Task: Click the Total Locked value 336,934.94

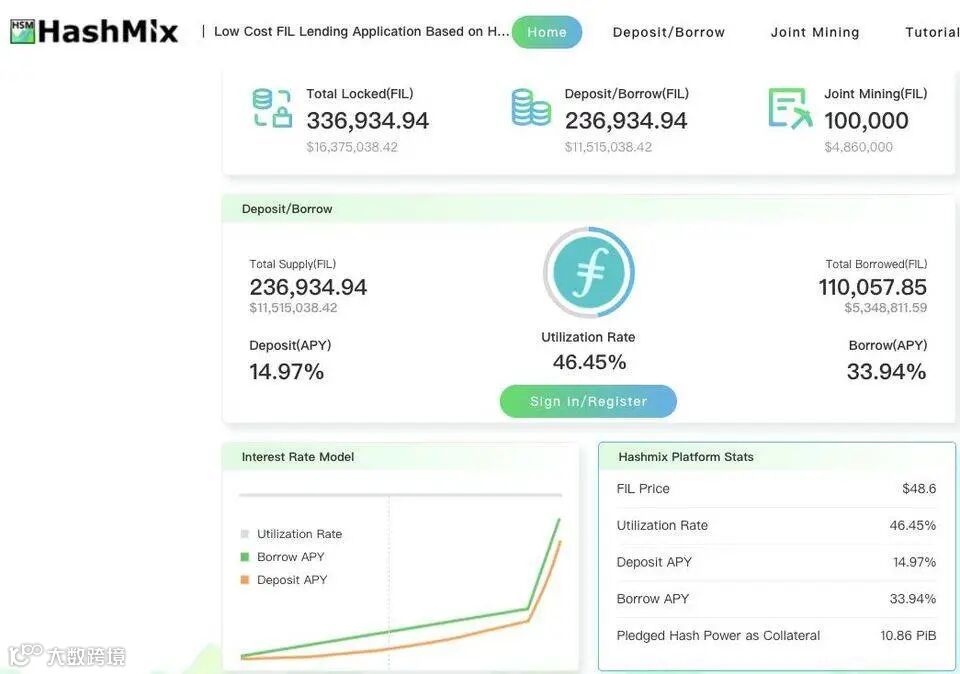Action: 367,121
